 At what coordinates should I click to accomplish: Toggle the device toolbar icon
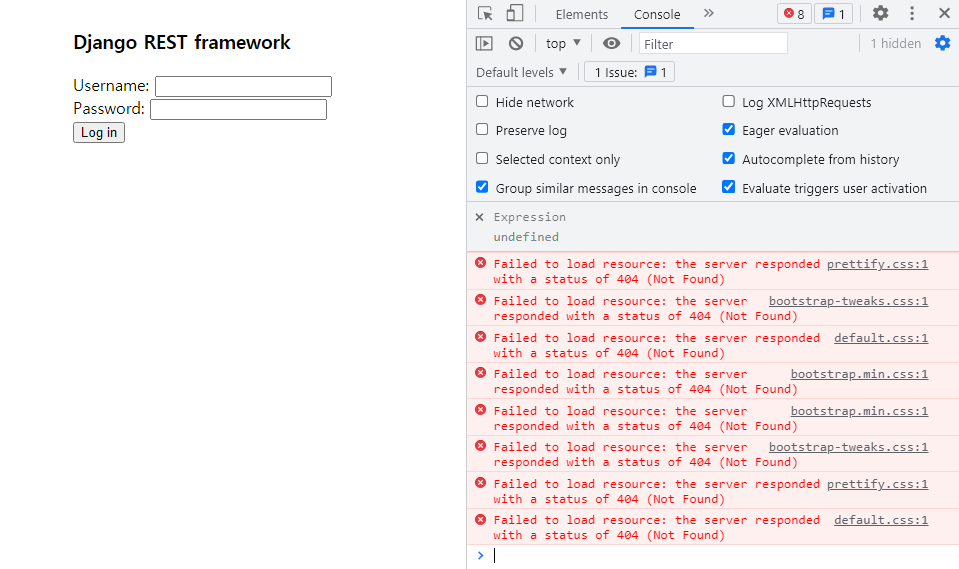click(x=515, y=13)
